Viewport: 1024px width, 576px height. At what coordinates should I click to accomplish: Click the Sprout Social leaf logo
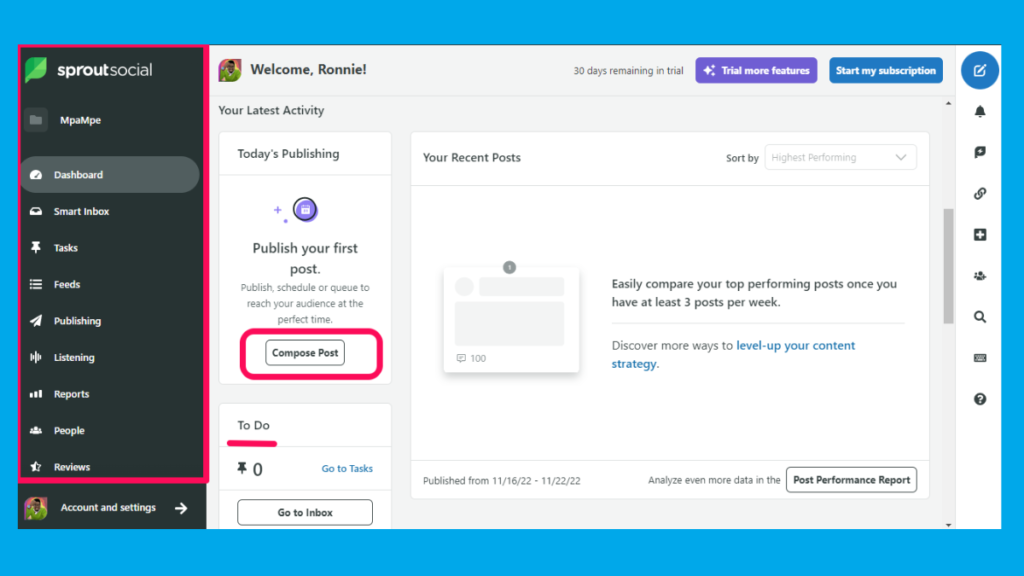click(36, 70)
